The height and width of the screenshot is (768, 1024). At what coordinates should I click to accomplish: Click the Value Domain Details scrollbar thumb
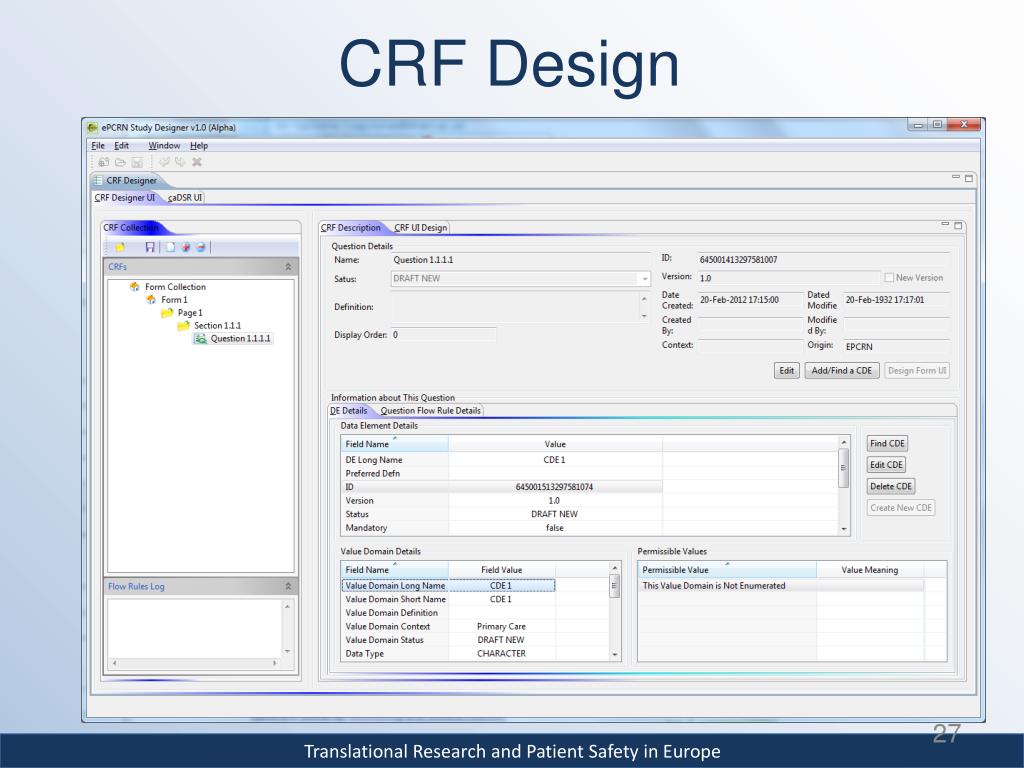615,586
